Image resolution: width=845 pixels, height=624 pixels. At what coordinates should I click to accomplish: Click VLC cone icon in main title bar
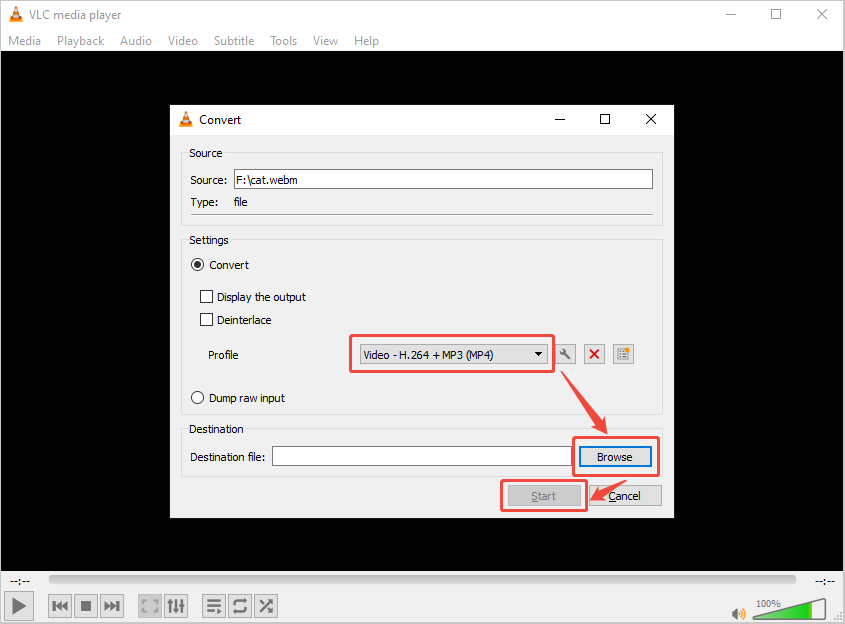(x=16, y=15)
